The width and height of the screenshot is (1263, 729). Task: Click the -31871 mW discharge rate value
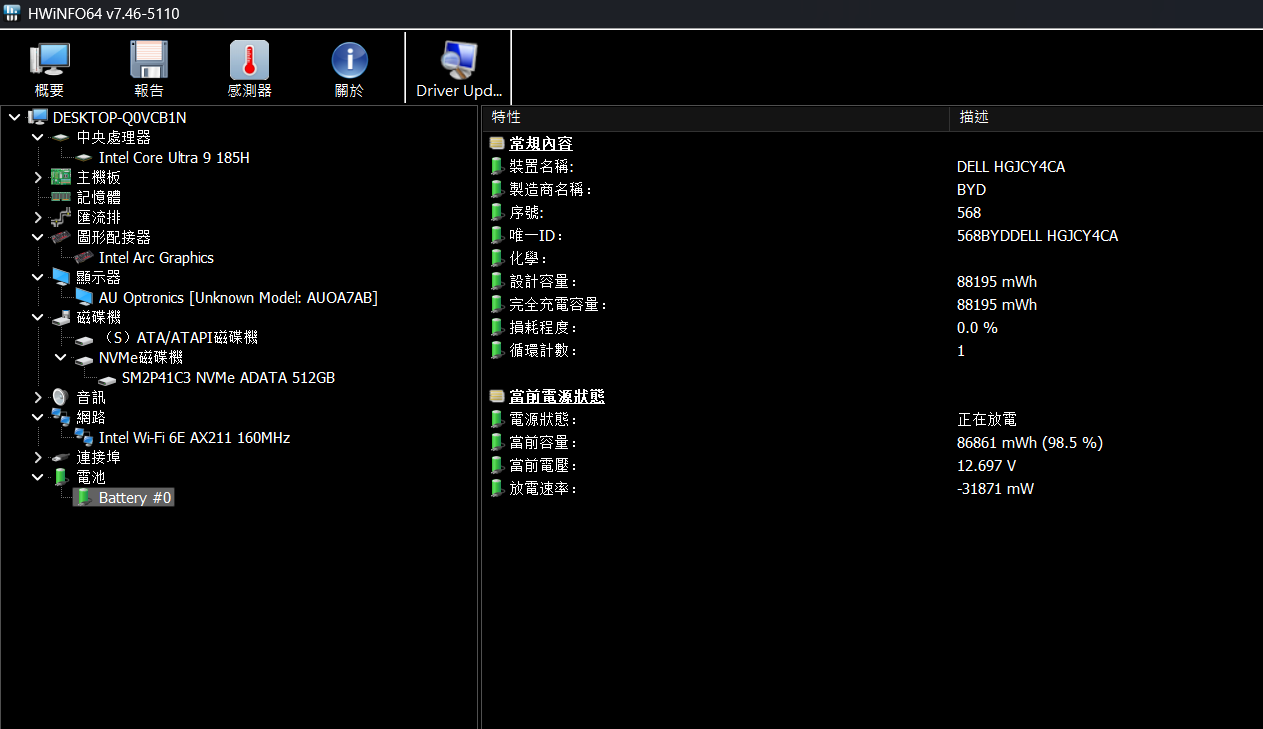pos(995,489)
